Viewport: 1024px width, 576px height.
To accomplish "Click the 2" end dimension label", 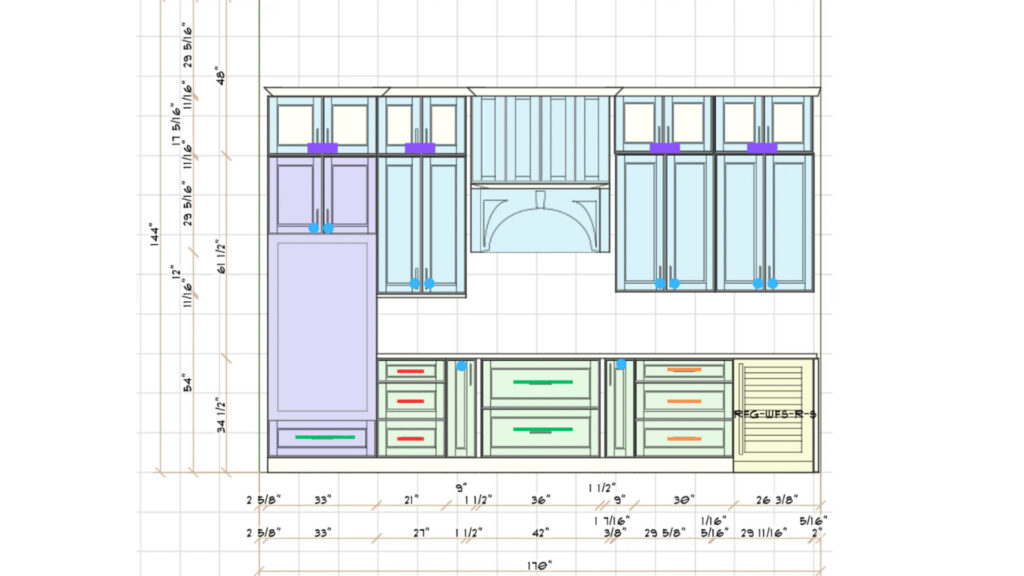I will coord(817,533).
